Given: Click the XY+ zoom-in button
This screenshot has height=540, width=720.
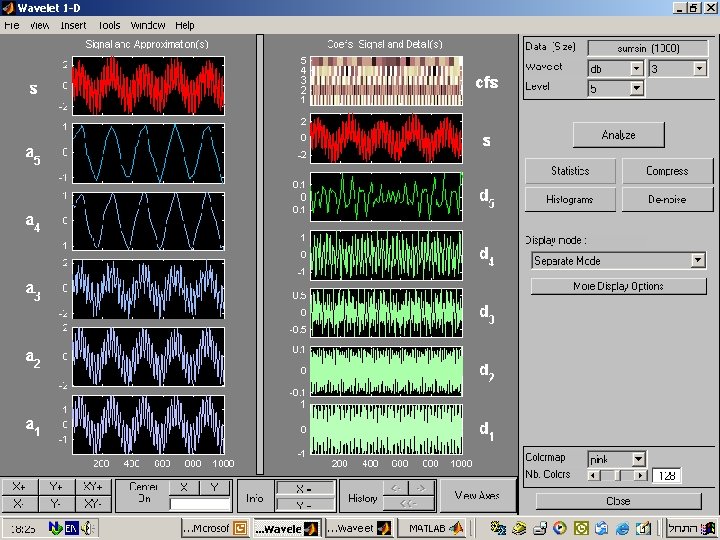Looking at the screenshot, I should click(x=93, y=487).
